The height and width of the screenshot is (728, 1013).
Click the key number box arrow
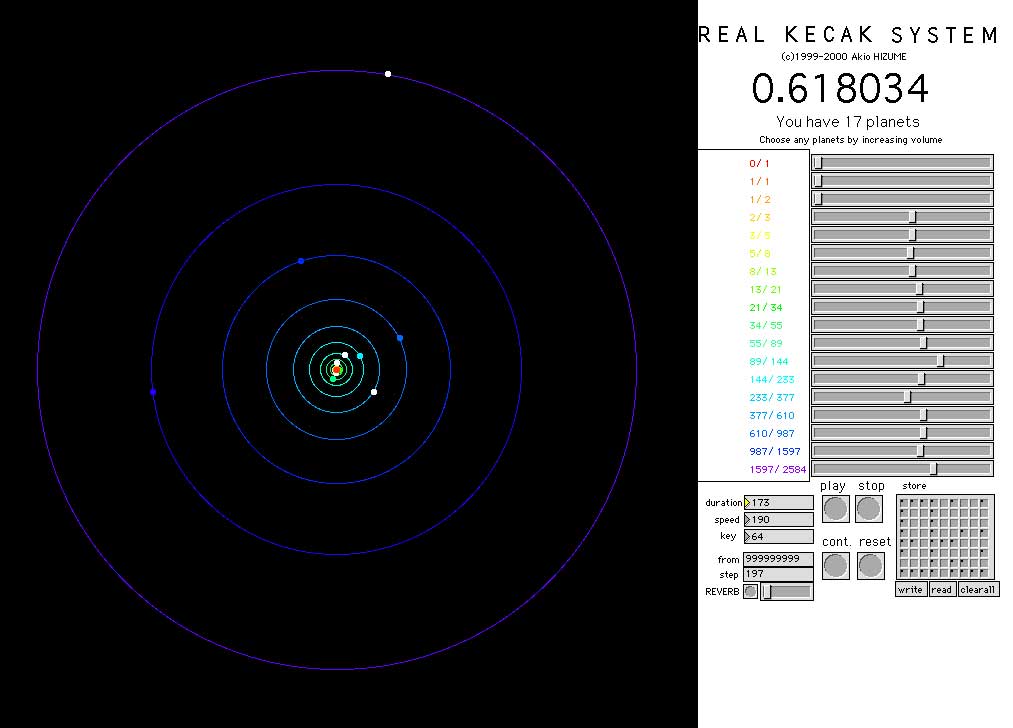pyautogui.click(x=747, y=537)
